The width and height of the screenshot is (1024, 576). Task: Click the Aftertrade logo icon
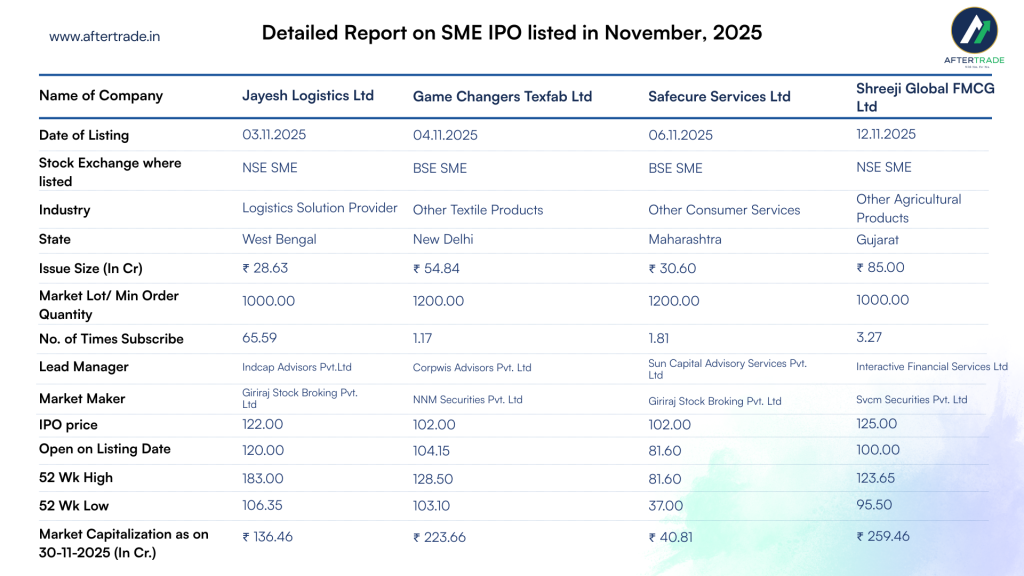[x=973, y=32]
